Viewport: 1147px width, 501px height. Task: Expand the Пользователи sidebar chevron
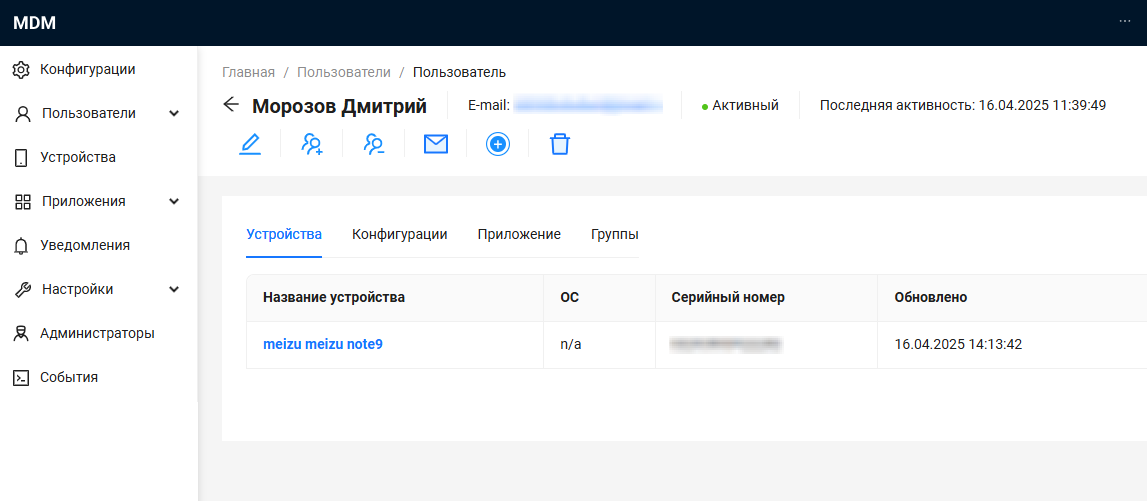tap(174, 114)
